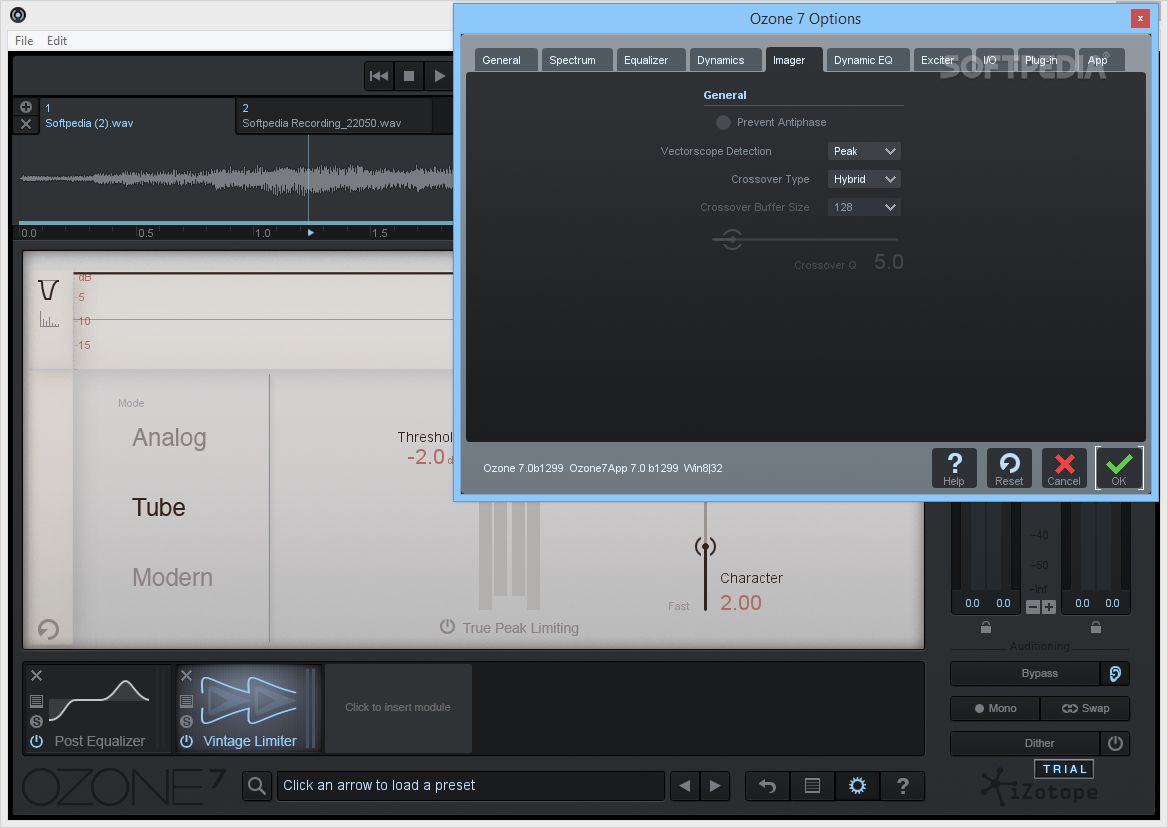This screenshot has height=828, width=1168.
Task: Open Crossover Buffer Size 128 dropdown
Action: [864, 207]
